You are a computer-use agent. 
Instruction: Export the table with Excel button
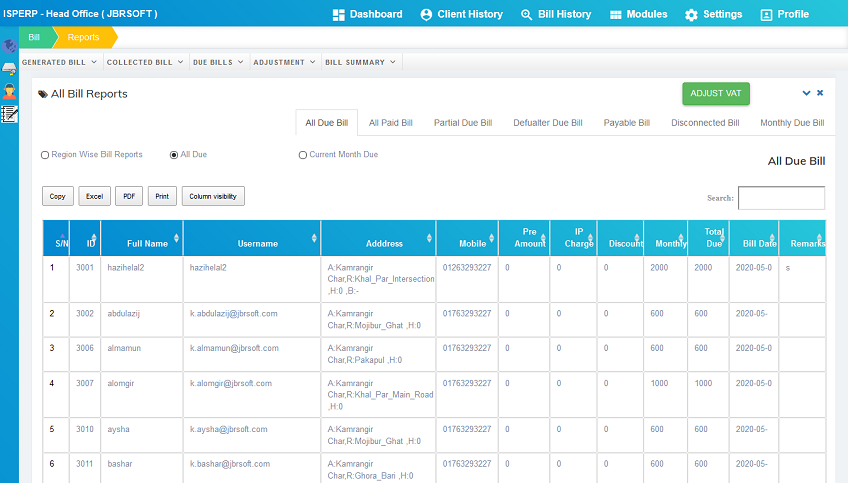(94, 196)
